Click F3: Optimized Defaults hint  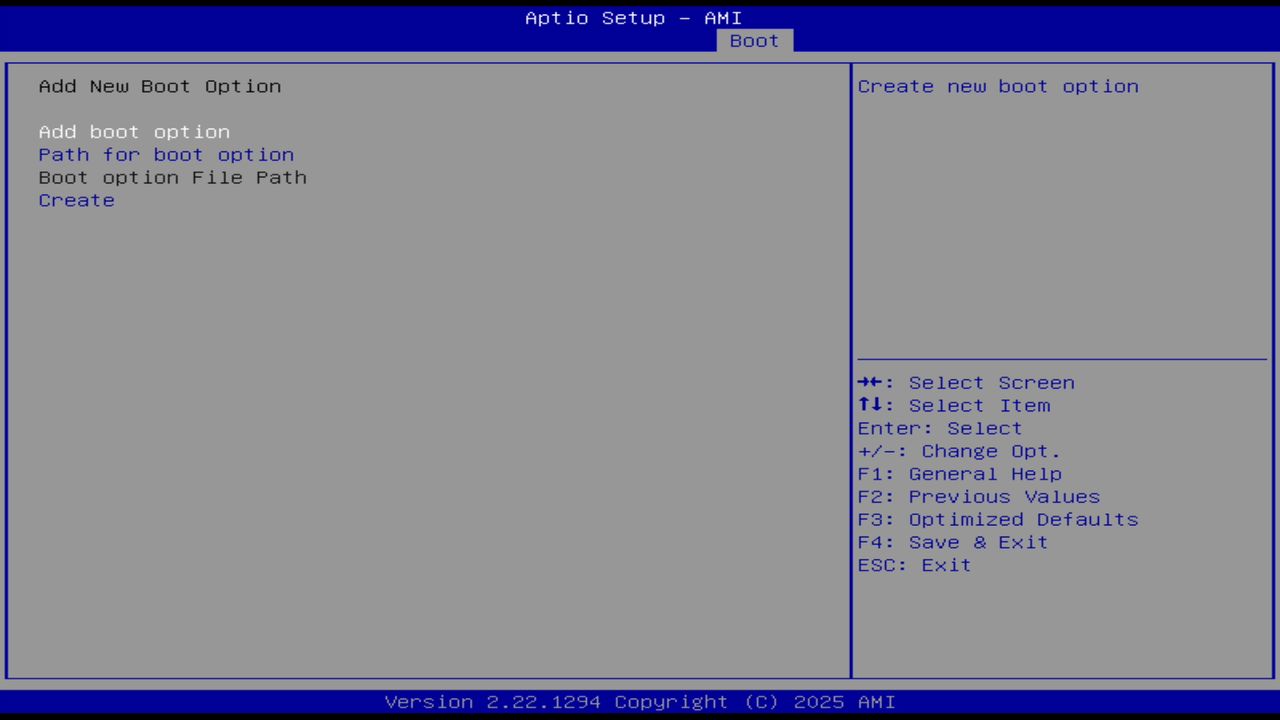(x=997, y=519)
